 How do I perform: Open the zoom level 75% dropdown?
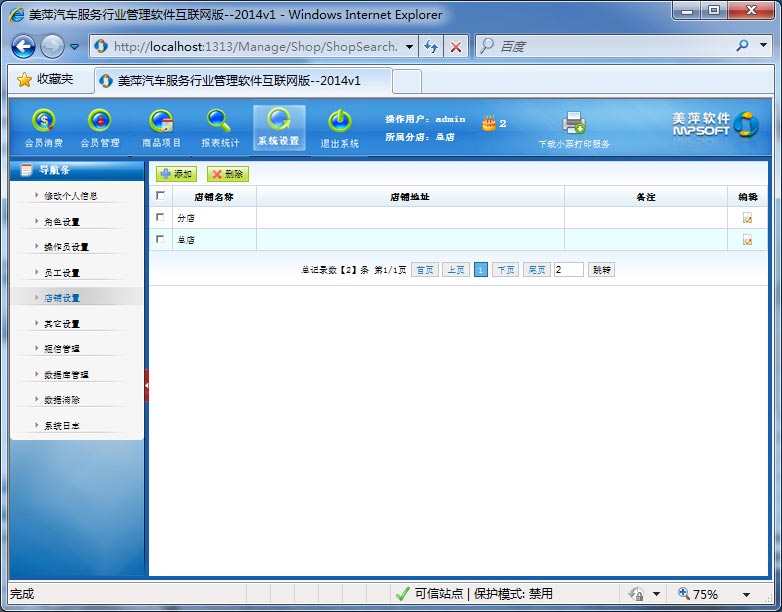(745, 594)
